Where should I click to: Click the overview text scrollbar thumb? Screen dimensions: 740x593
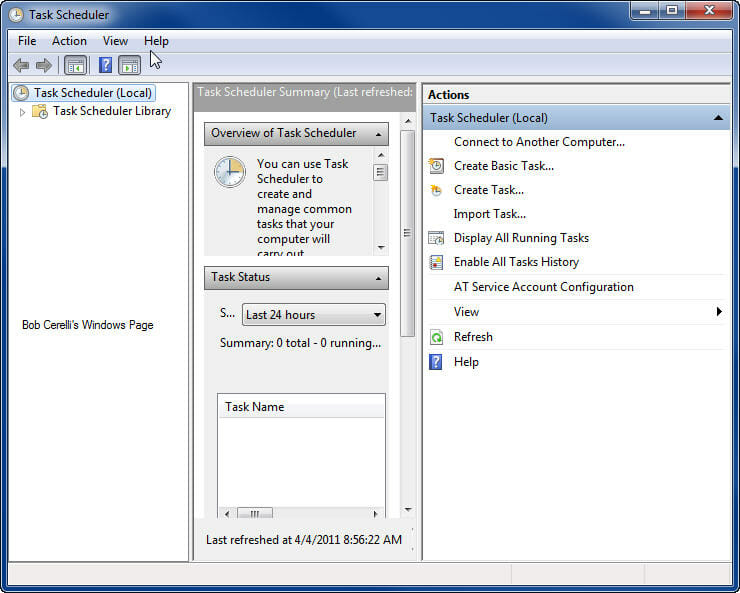(380, 172)
